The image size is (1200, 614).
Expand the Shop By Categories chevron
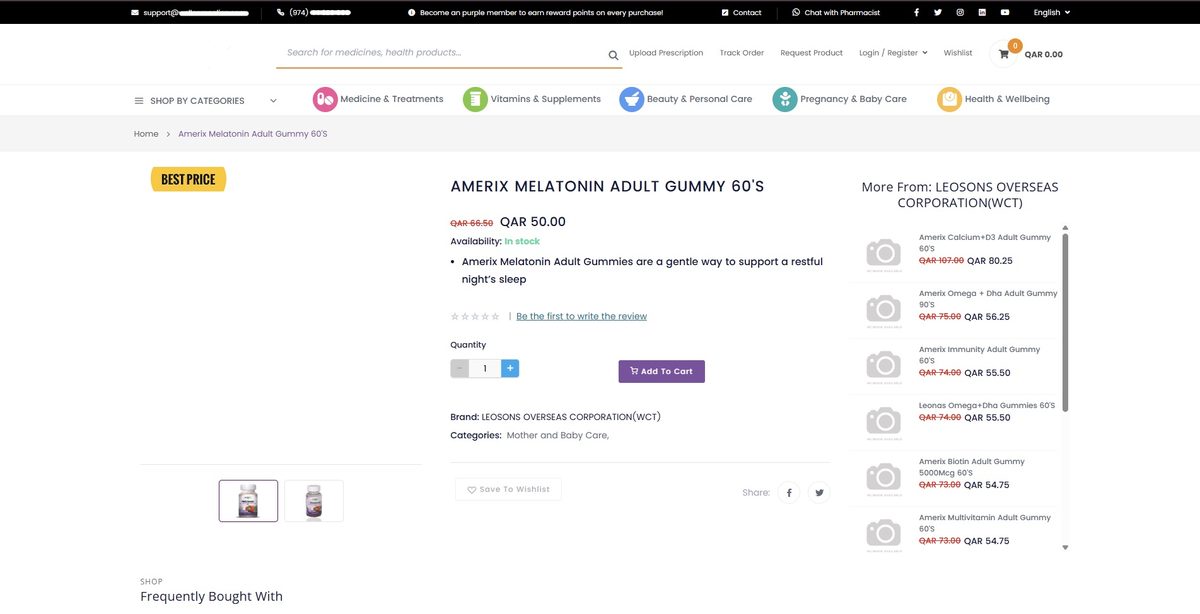click(x=273, y=100)
